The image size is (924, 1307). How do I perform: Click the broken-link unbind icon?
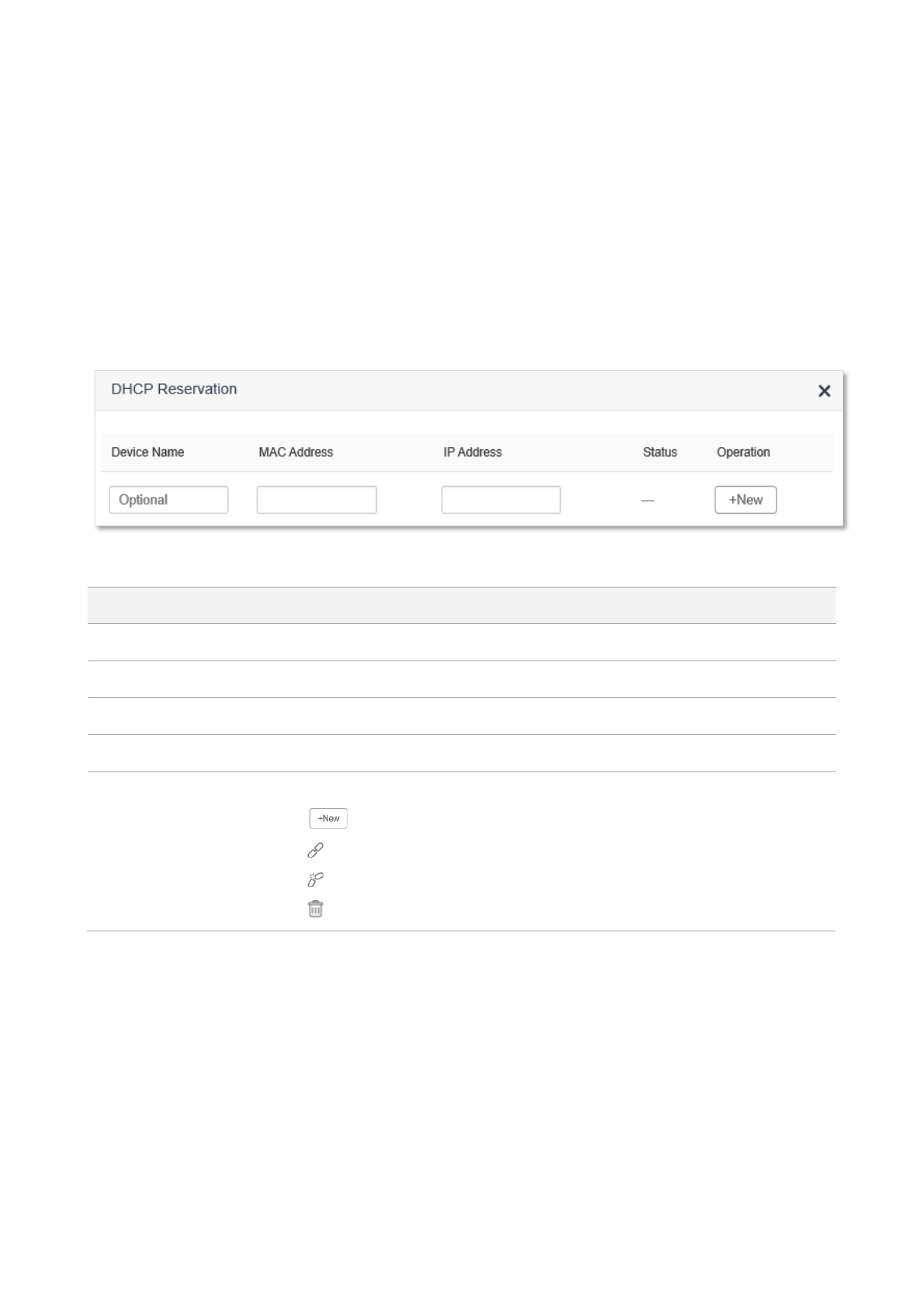coord(315,879)
